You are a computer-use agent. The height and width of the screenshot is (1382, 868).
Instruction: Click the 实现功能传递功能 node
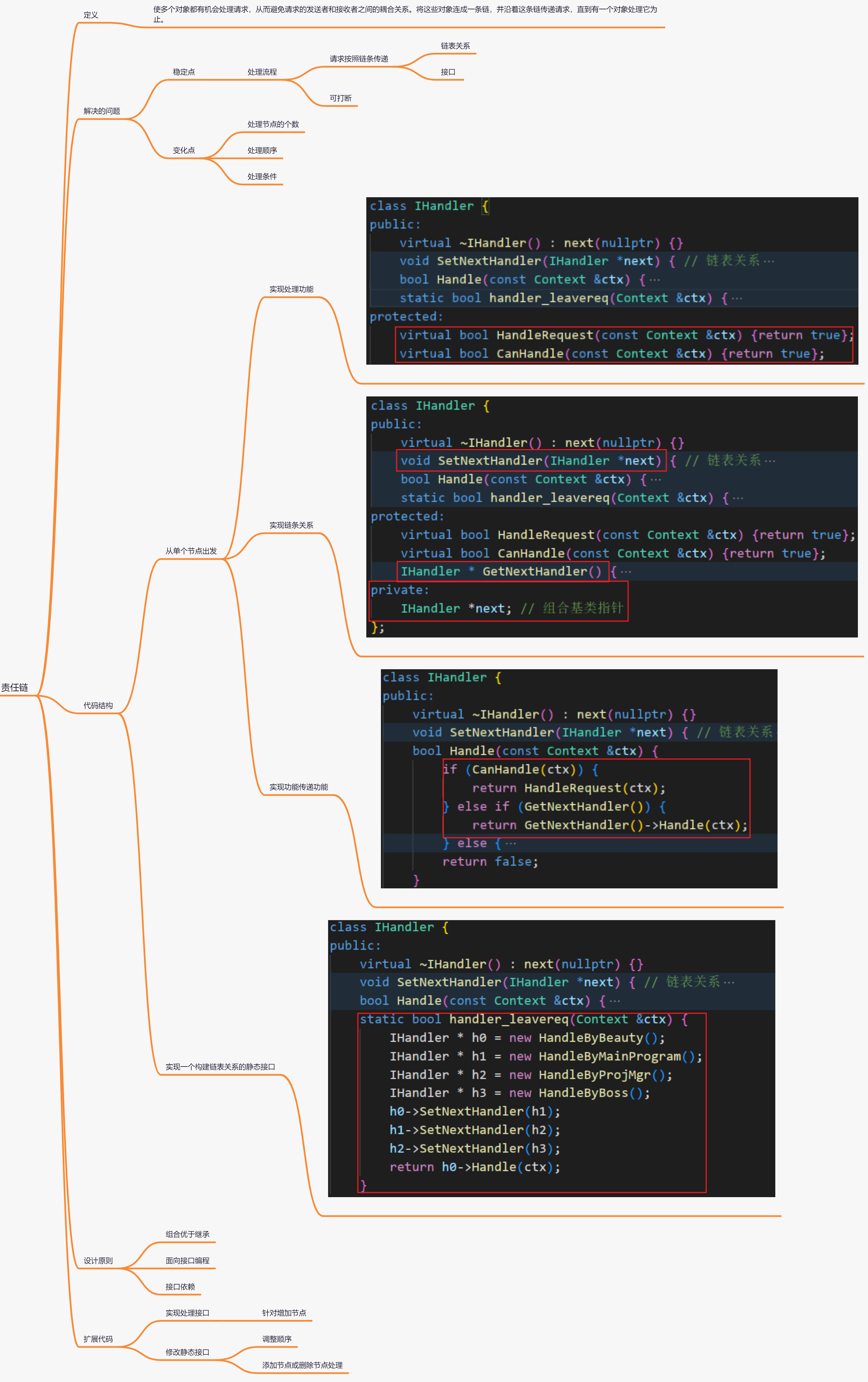pyautogui.click(x=299, y=787)
